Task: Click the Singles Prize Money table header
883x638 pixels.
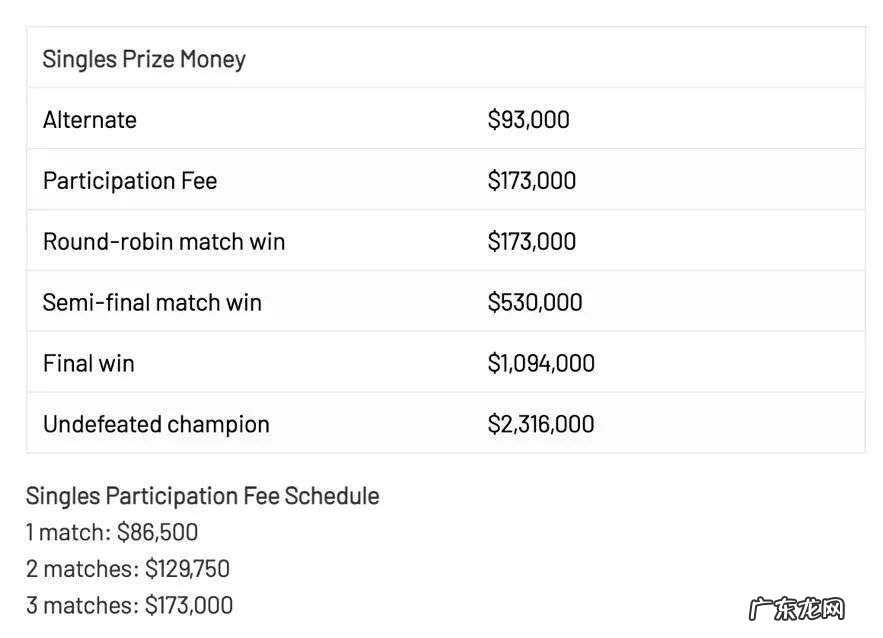Action: [x=144, y=59]
